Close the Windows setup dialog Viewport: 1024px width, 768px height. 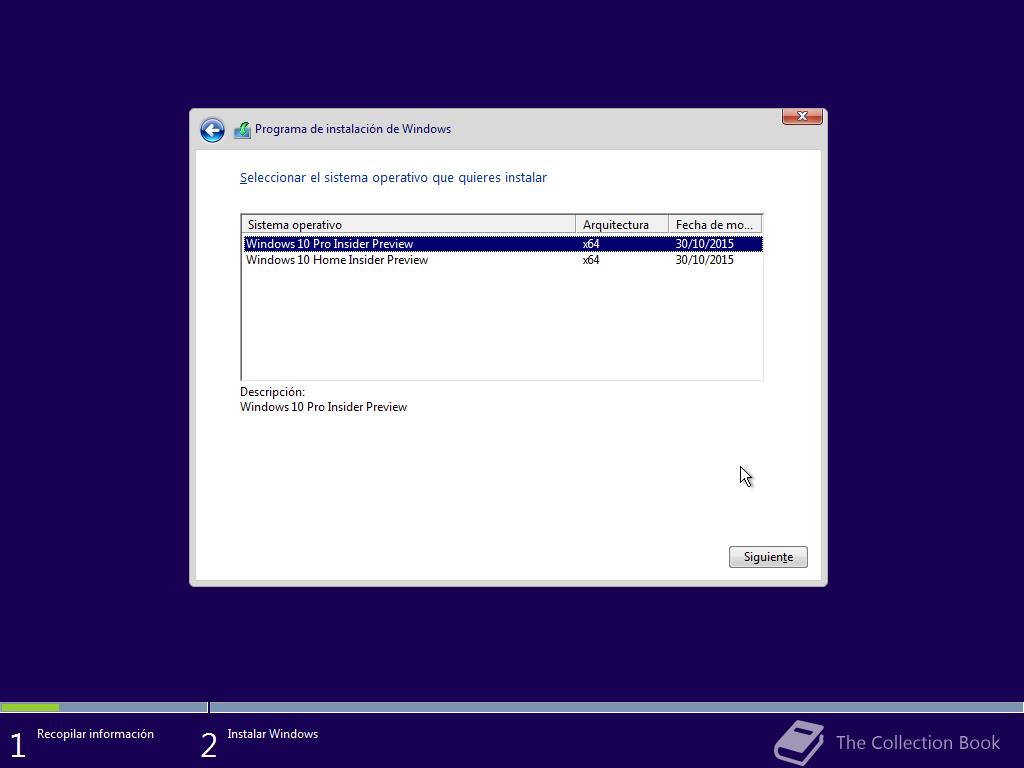pyautogui.click(x=802, y=116)
